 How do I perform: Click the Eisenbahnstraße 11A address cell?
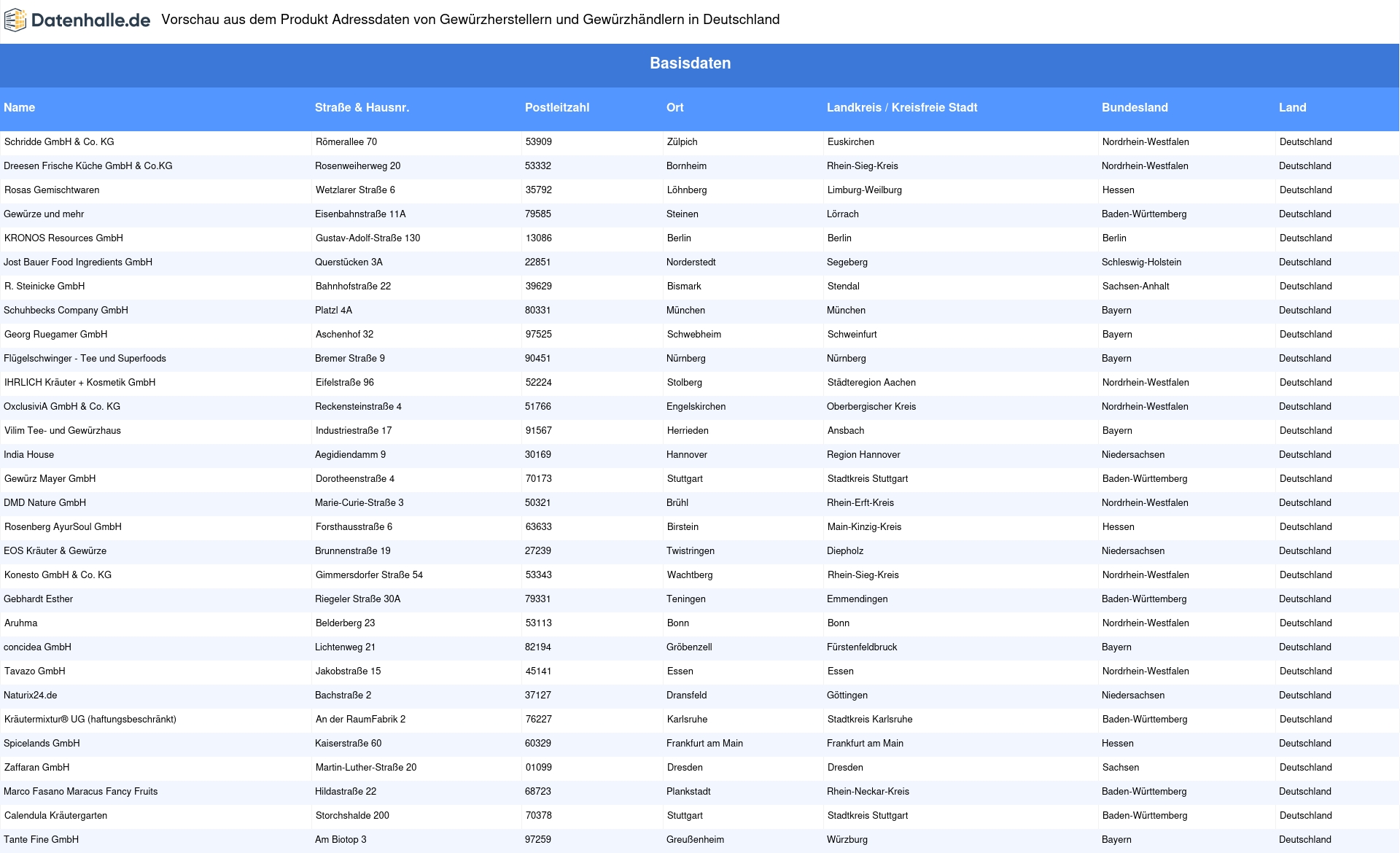point(360,214)
